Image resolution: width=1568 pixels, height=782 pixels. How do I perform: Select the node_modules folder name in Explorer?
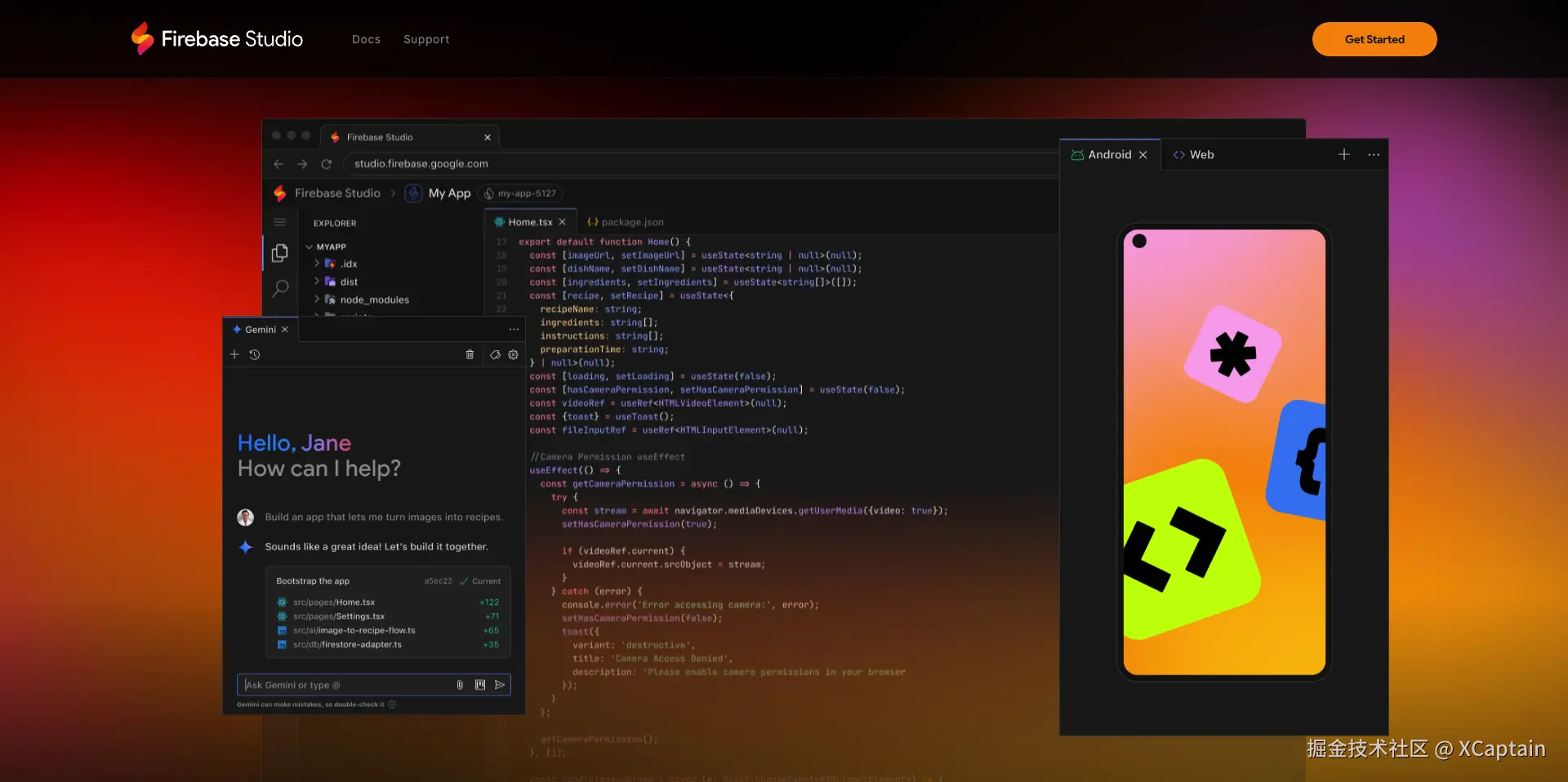(x=375, y=300)
